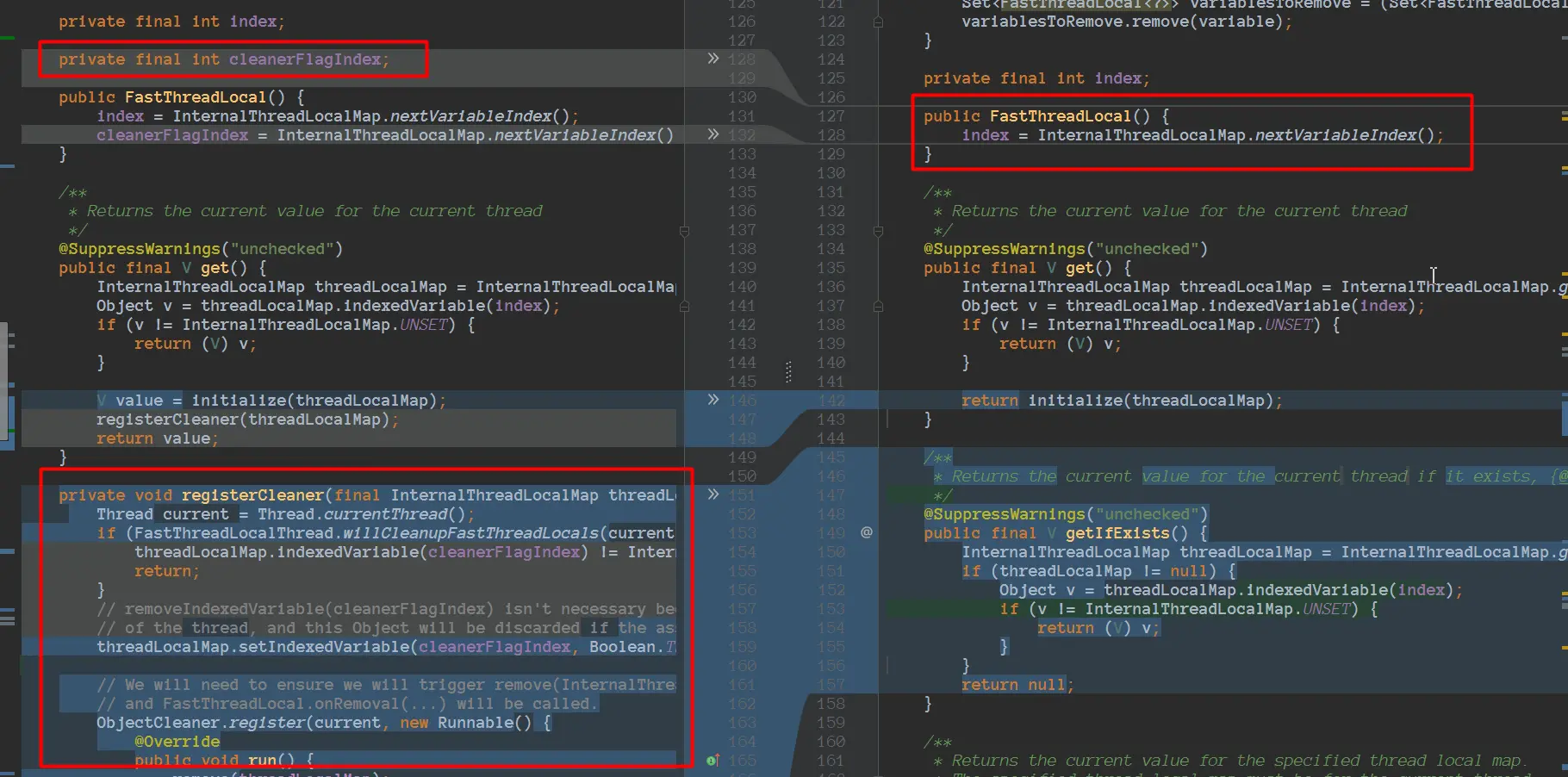The height and width of the screenshot is (777, 1568).
Task: Click '@SuppressWarnings("unchecked")' in left pane
Action: coord(201,249)
